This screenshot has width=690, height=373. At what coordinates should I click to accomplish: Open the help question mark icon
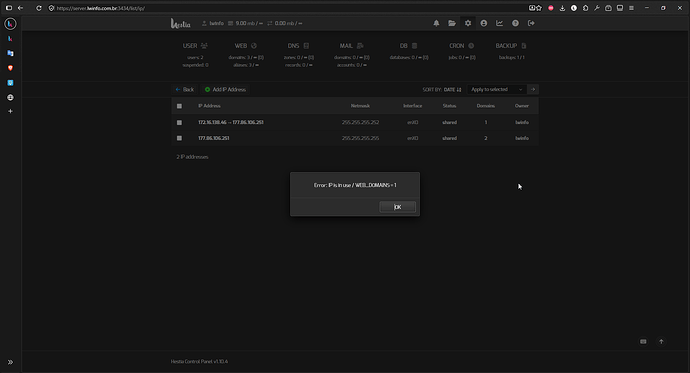pyautogui.click(x=515, y=23)
